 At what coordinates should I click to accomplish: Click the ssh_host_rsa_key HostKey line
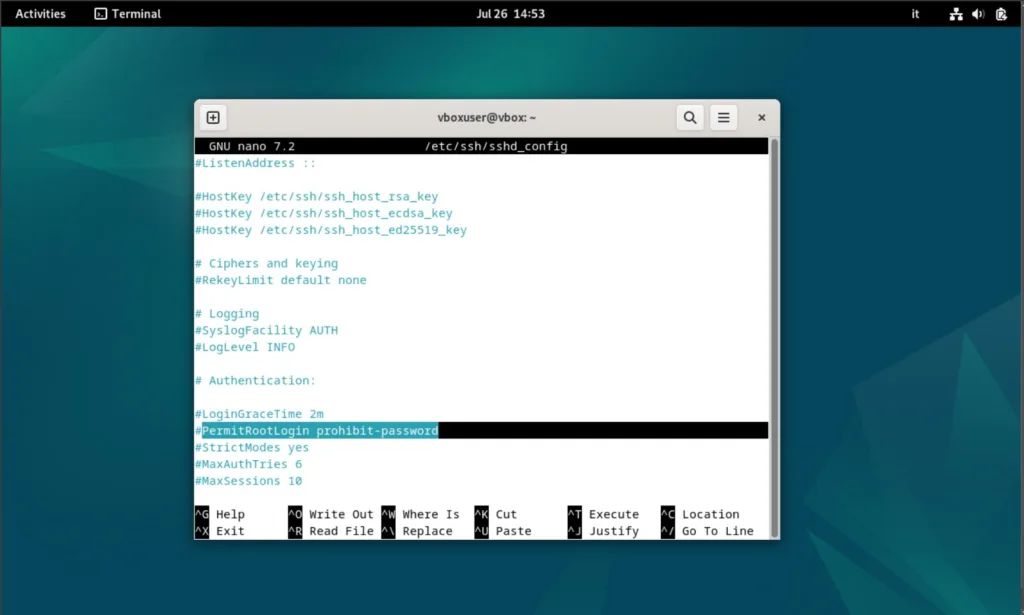click(317, 197)
